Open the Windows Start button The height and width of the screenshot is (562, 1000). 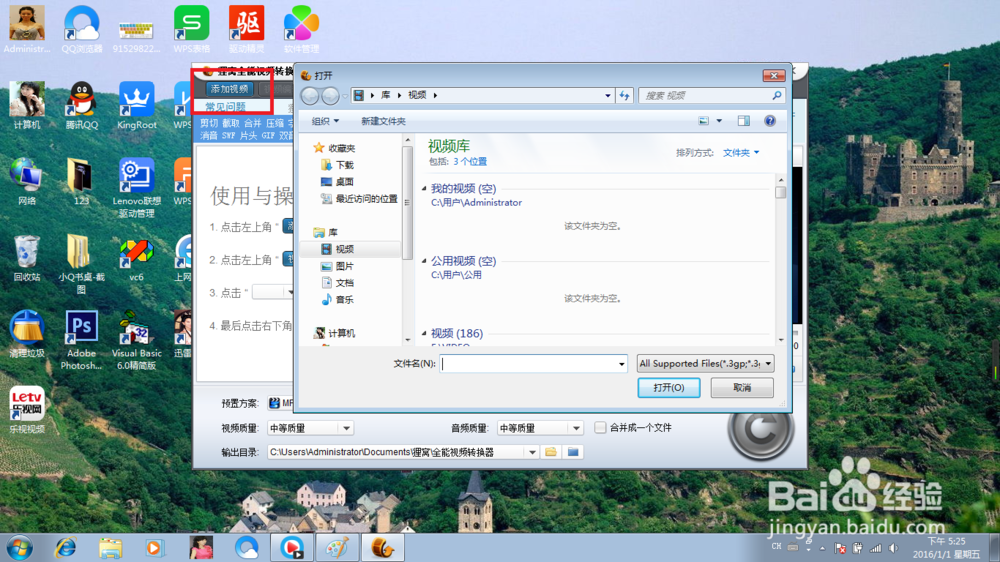coord(19,548)
